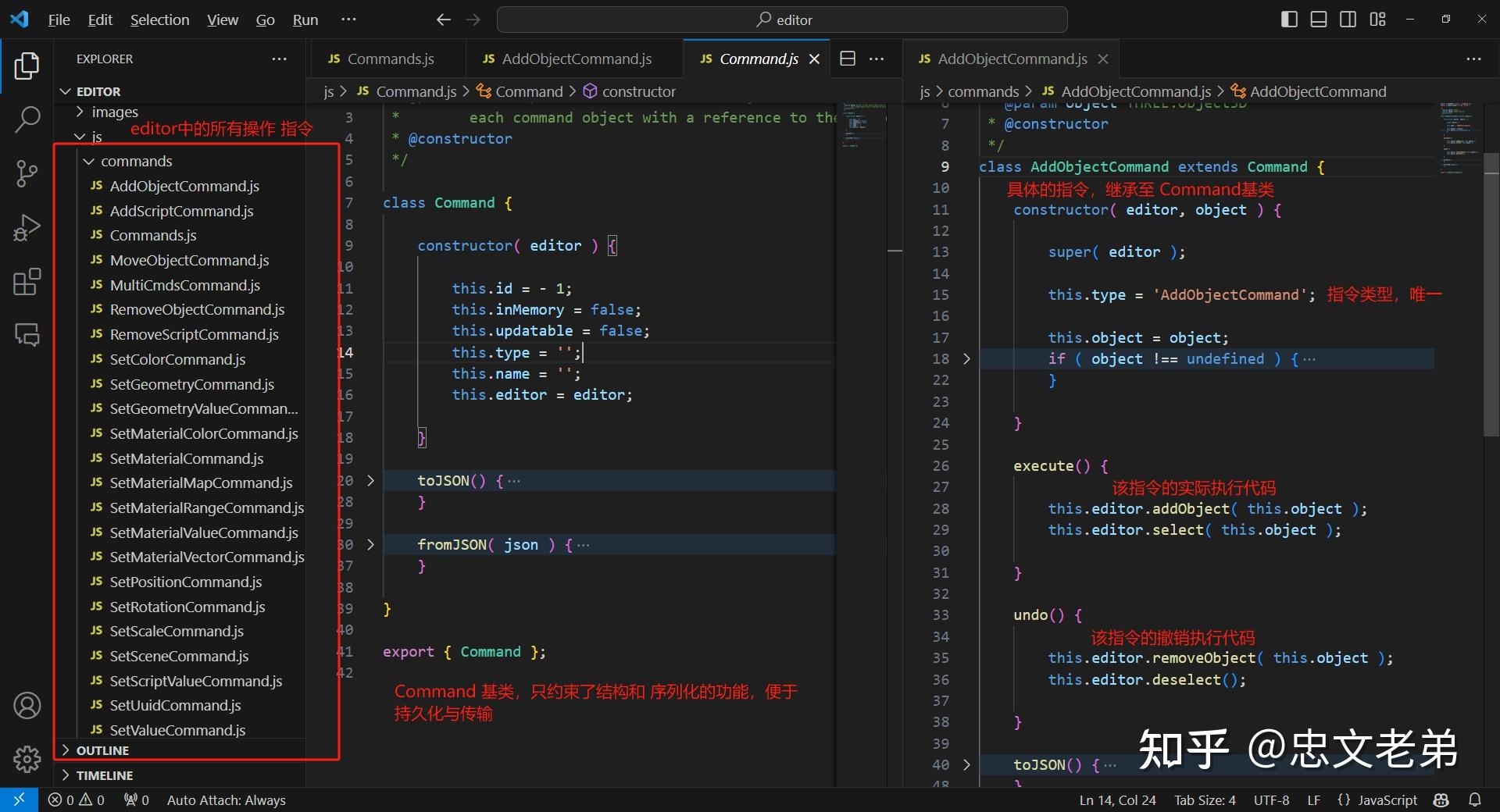Open the Run and Debug view
This screenshot has width=1500, height=812.
(27, 228)
